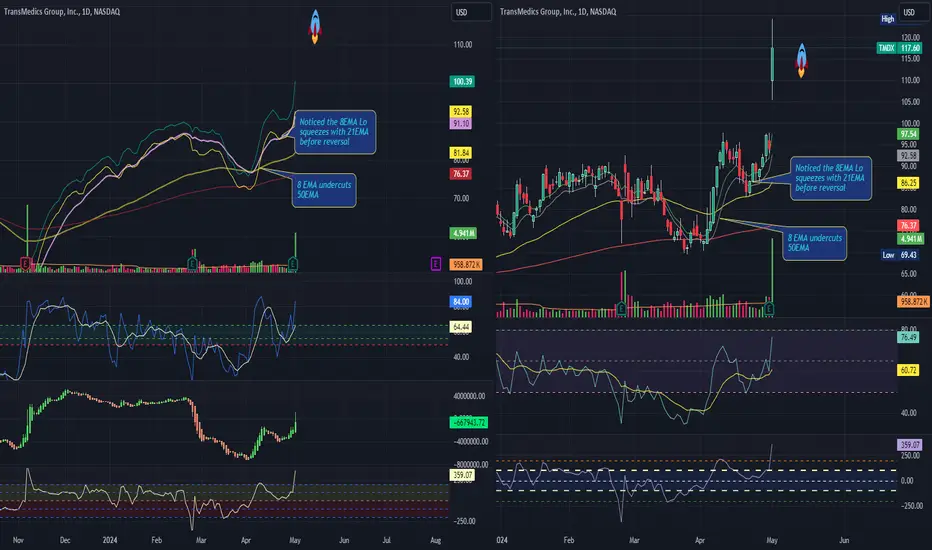Click the 117.60 last price label
Image resolution: width=932 pixels, height=550 pixels.
click(910, 48)
